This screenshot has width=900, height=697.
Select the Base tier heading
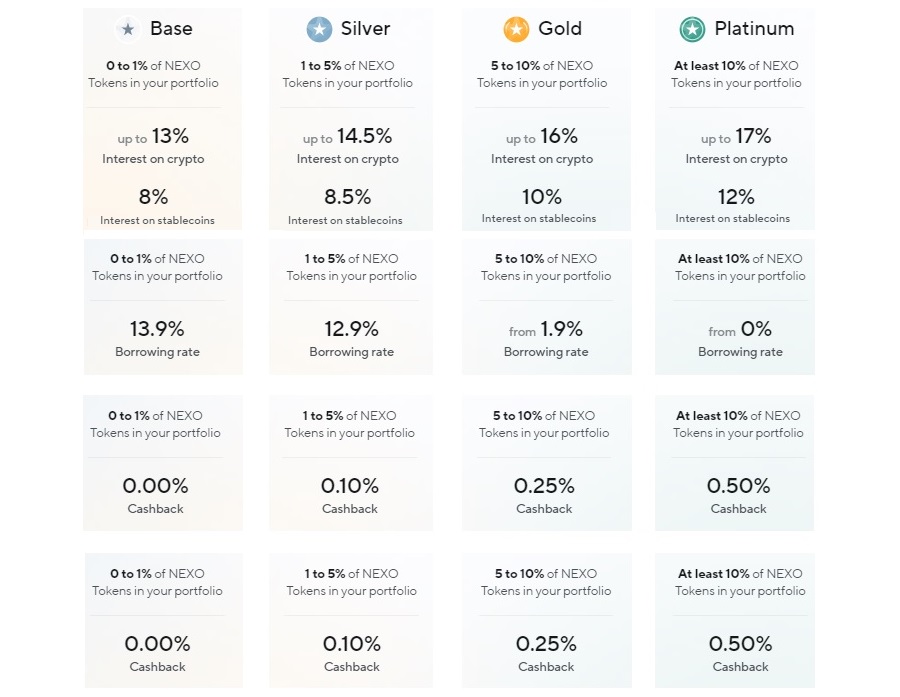tap(171, 28)
